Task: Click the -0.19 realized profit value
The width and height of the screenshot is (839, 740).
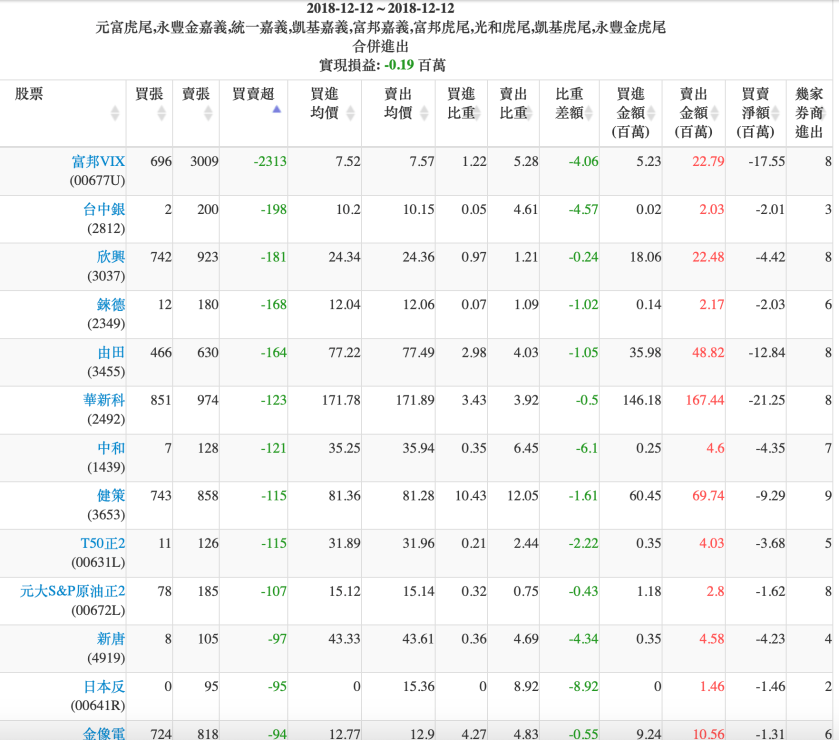Action: click(399, 65)
